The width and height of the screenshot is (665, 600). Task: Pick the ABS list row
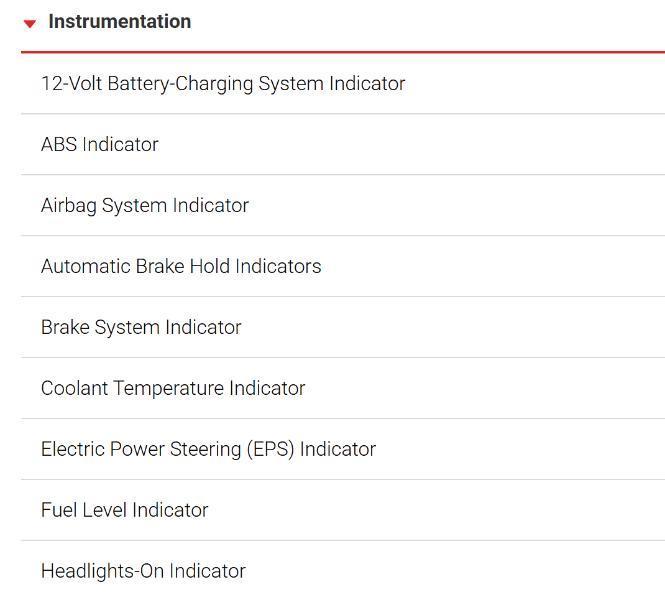pos(100,145)
